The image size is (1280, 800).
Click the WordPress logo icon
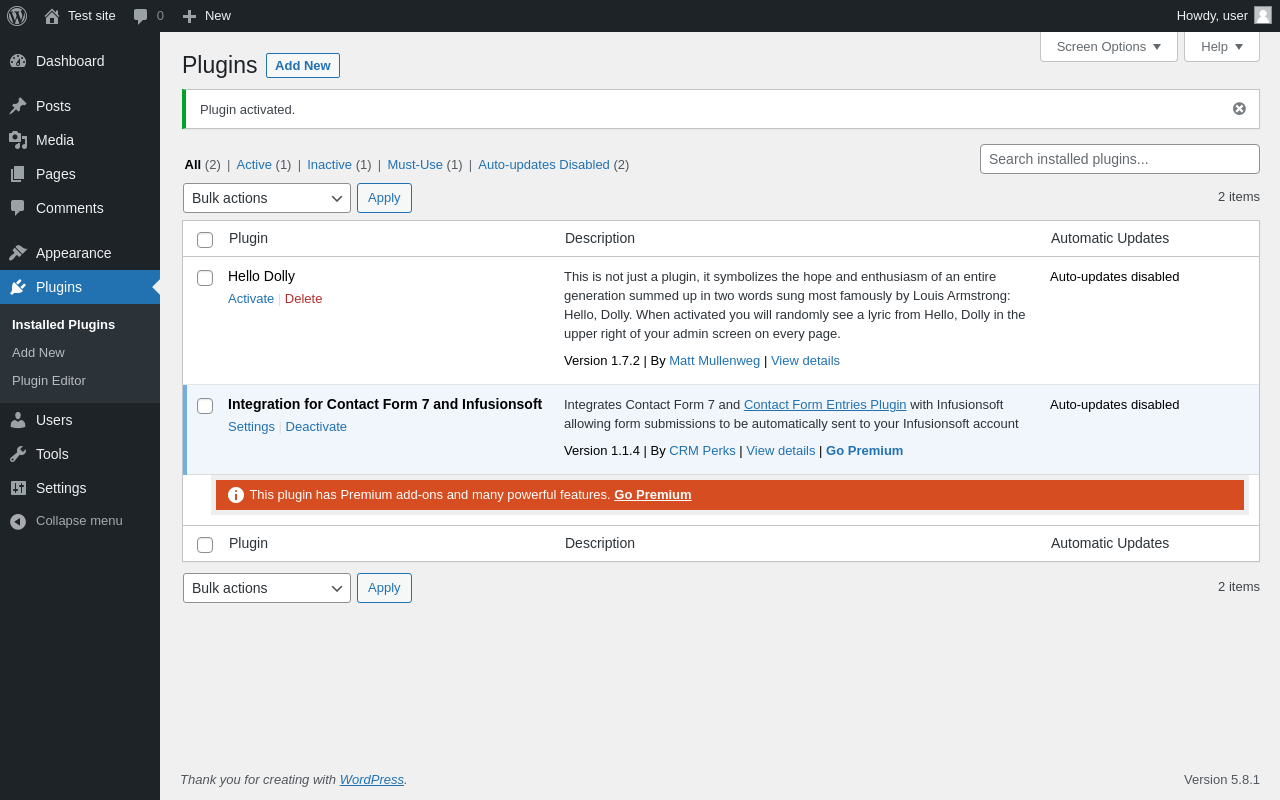point(17,16)
